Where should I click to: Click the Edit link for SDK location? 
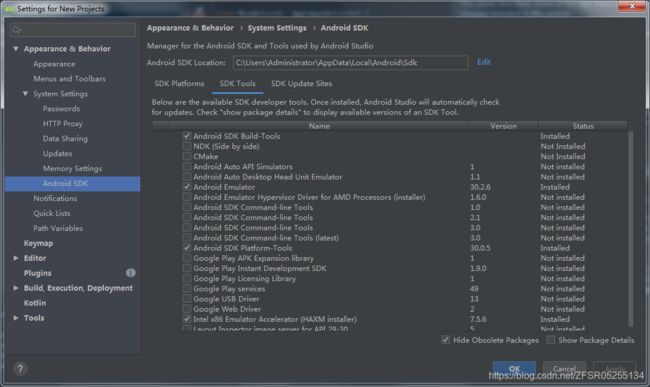[x=484, y=62]
